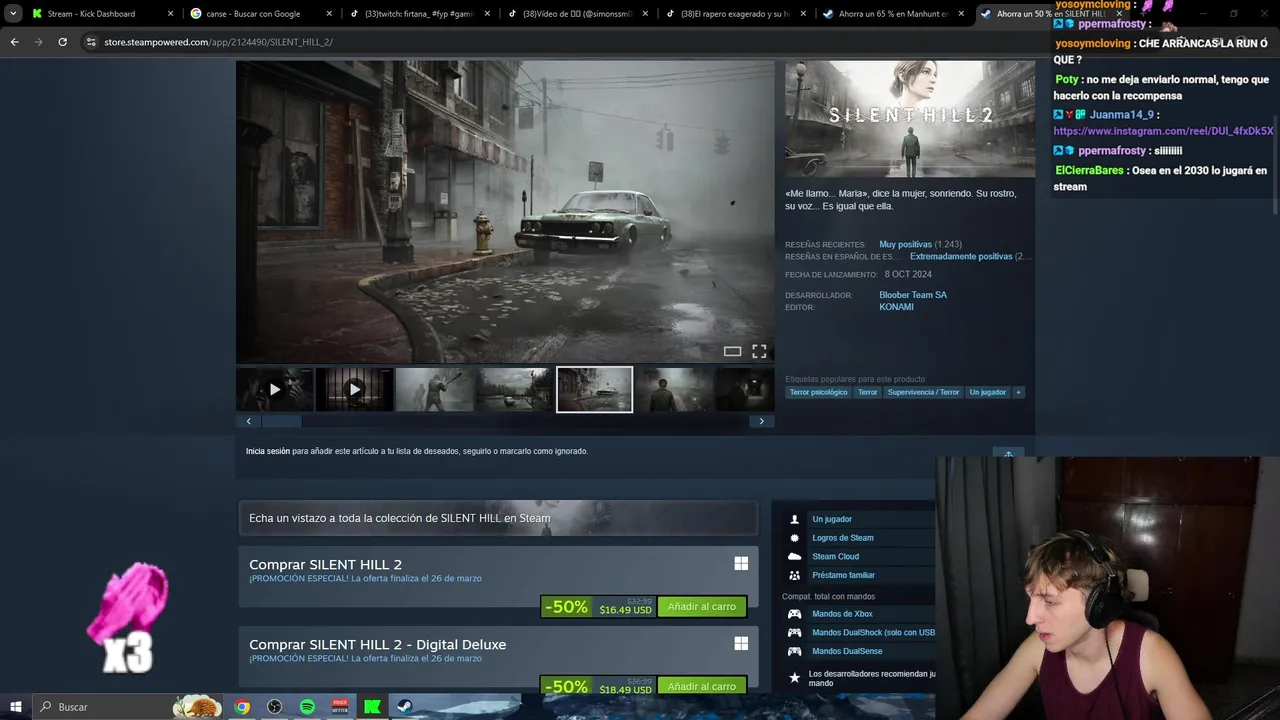The image size is (1280, 720).
Task: Click the taskbar Buscar search box
Action: [128, 707]
